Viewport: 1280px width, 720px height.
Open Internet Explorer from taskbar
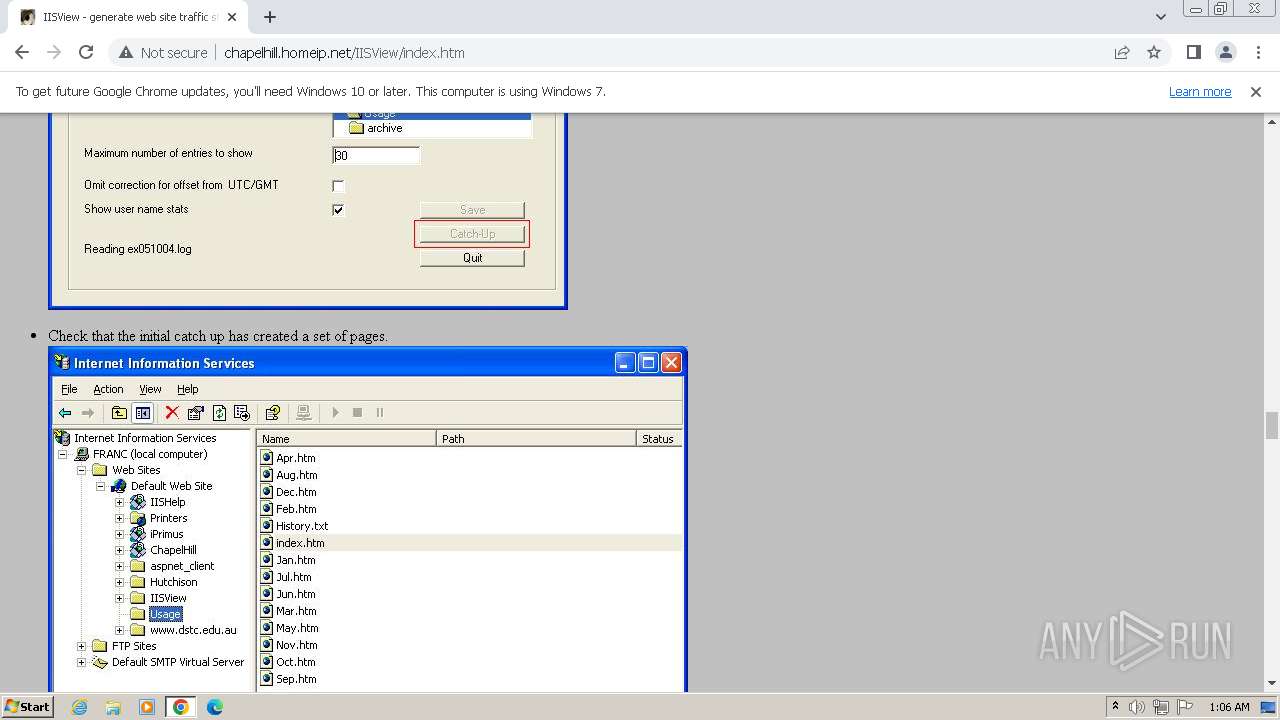[x=79, y=707]
